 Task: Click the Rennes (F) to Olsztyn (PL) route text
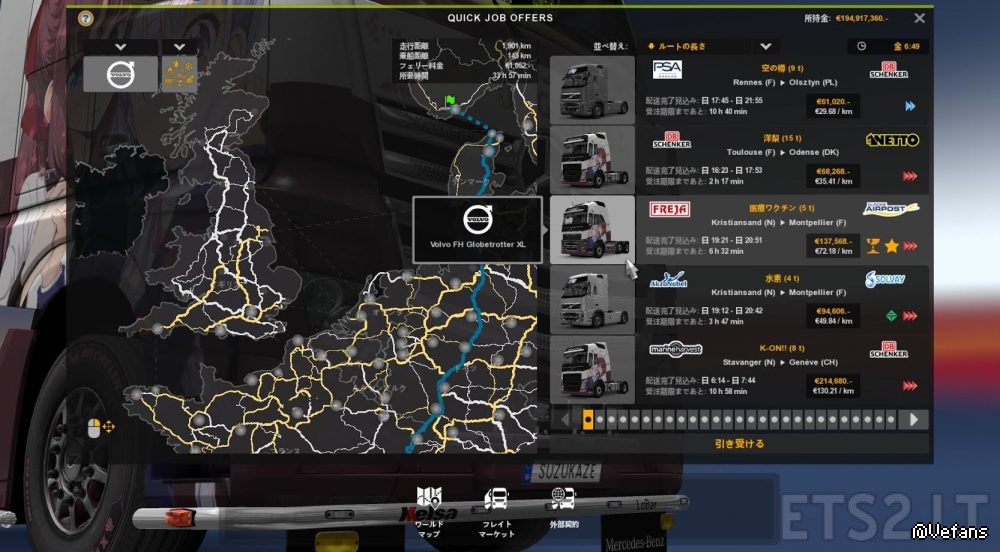[x=785, y=82]
